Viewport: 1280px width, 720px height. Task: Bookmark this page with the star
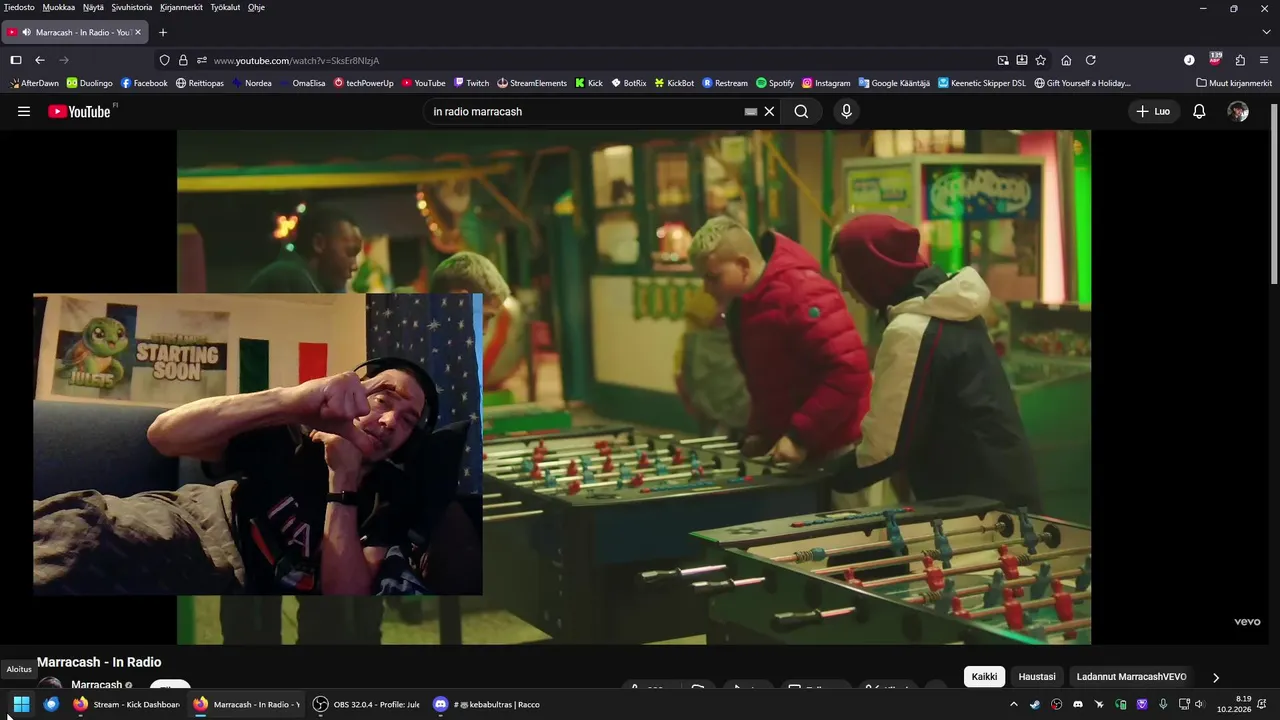pyautogui.click(x=1041, y=60)
